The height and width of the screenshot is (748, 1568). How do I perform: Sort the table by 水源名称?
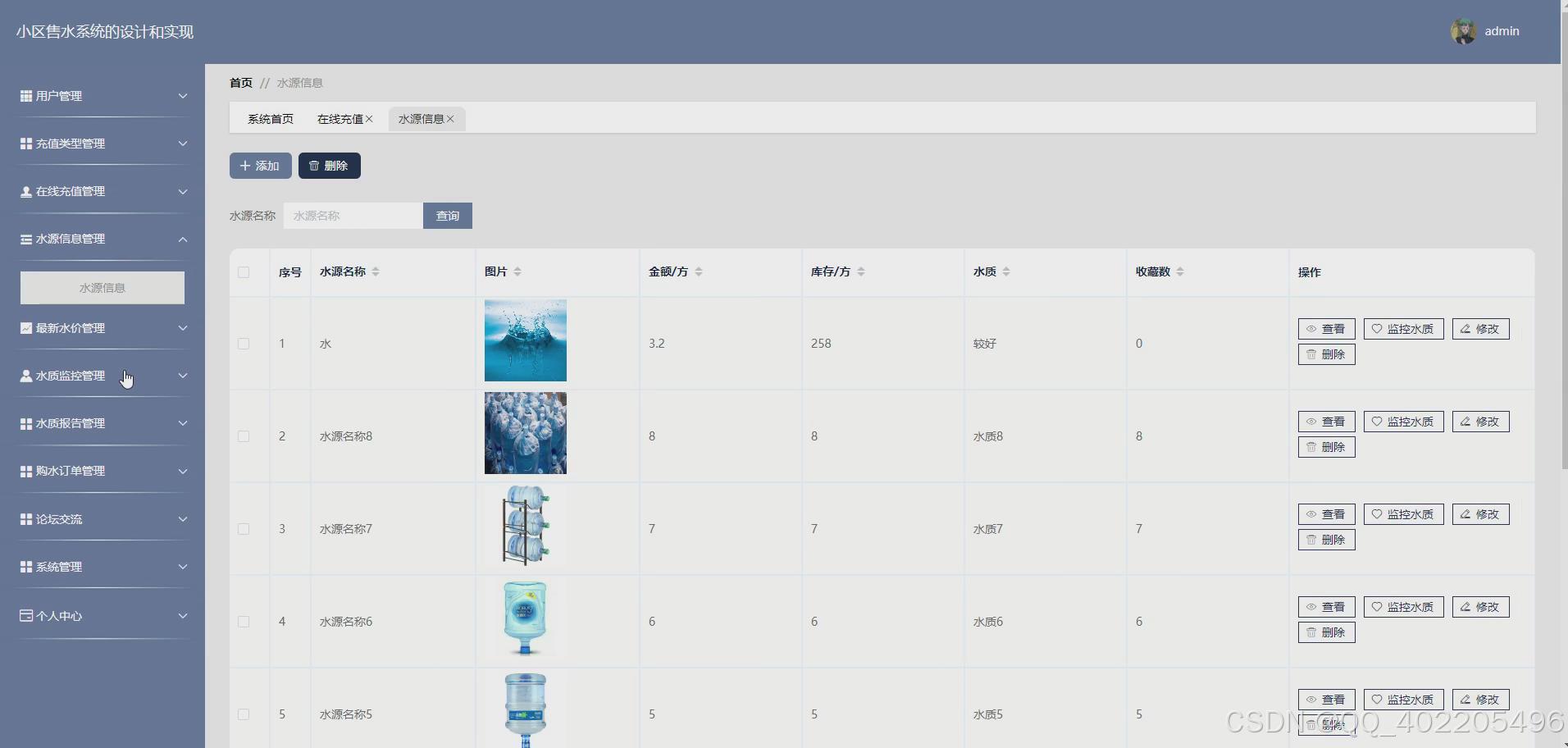(x=376, y=271)
